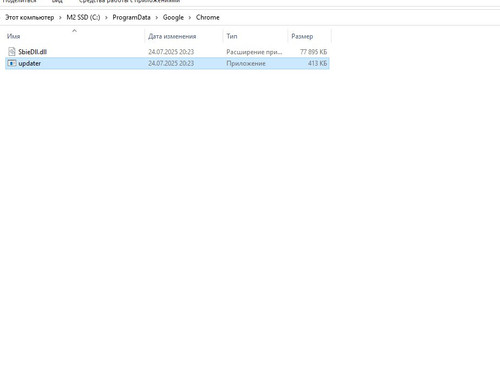Screen dimensions: 500x382
Task: Click updater modified date 24.07.2025 20:23
Action: point(171,63)
